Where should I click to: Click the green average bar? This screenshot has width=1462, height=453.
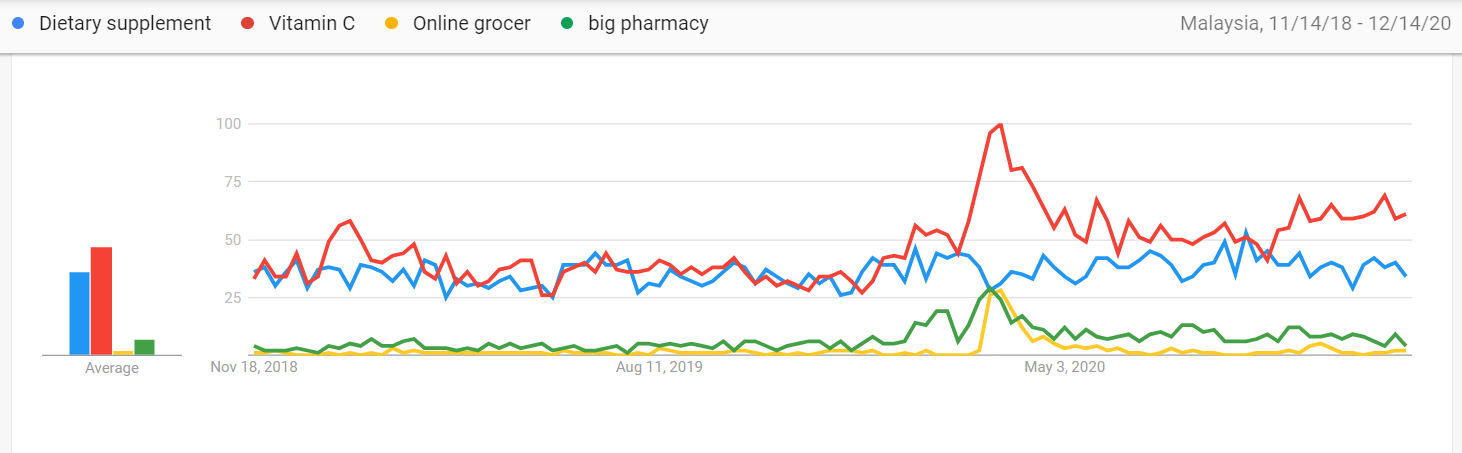pos(144,347)
